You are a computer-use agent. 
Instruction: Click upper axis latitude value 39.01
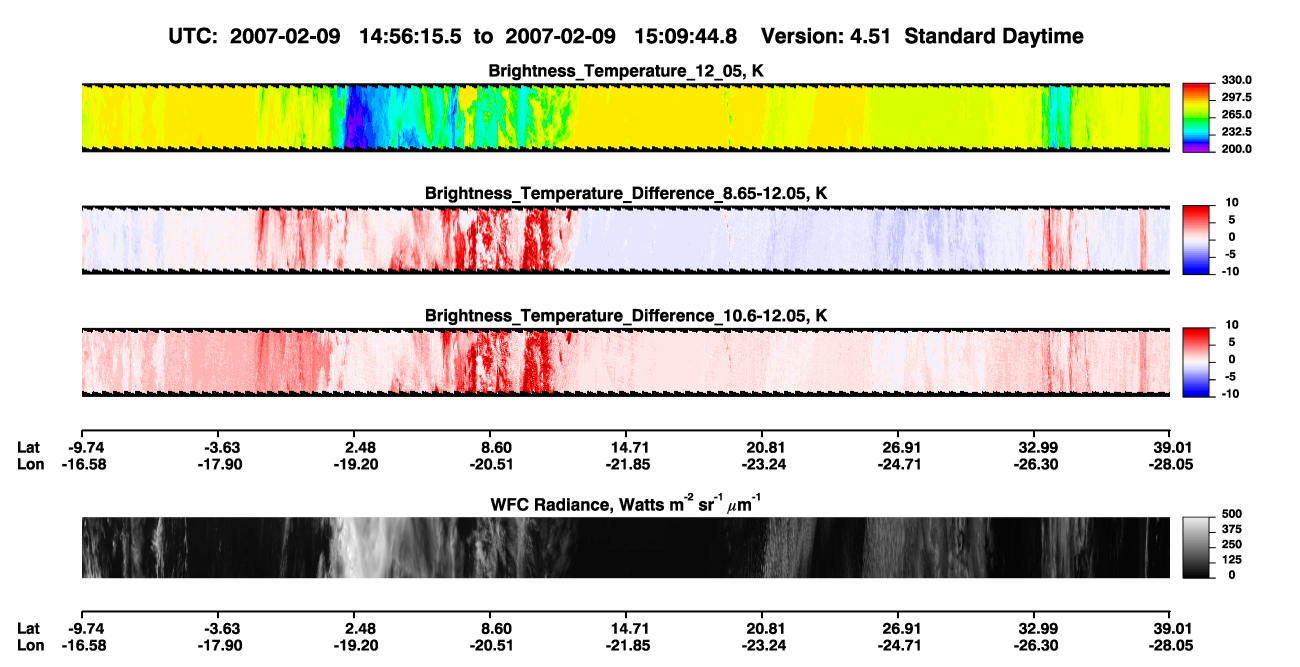point(1171,447)
